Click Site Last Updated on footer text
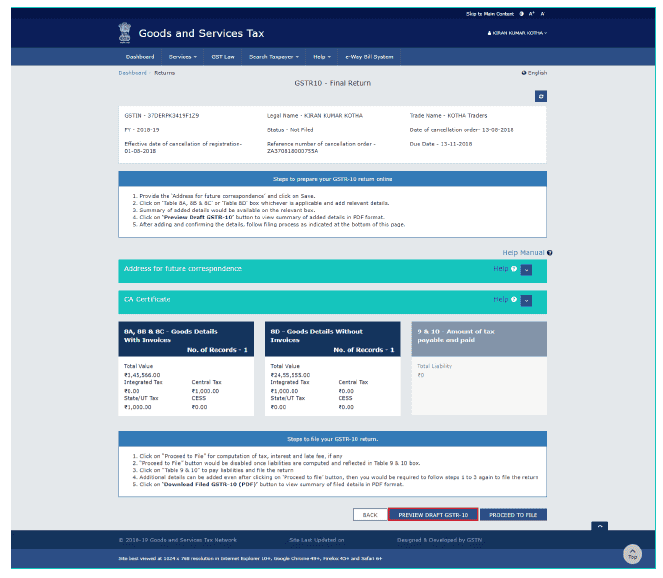Image resolution: width=663 pixels, height=578 pixels. coord(317,540)
